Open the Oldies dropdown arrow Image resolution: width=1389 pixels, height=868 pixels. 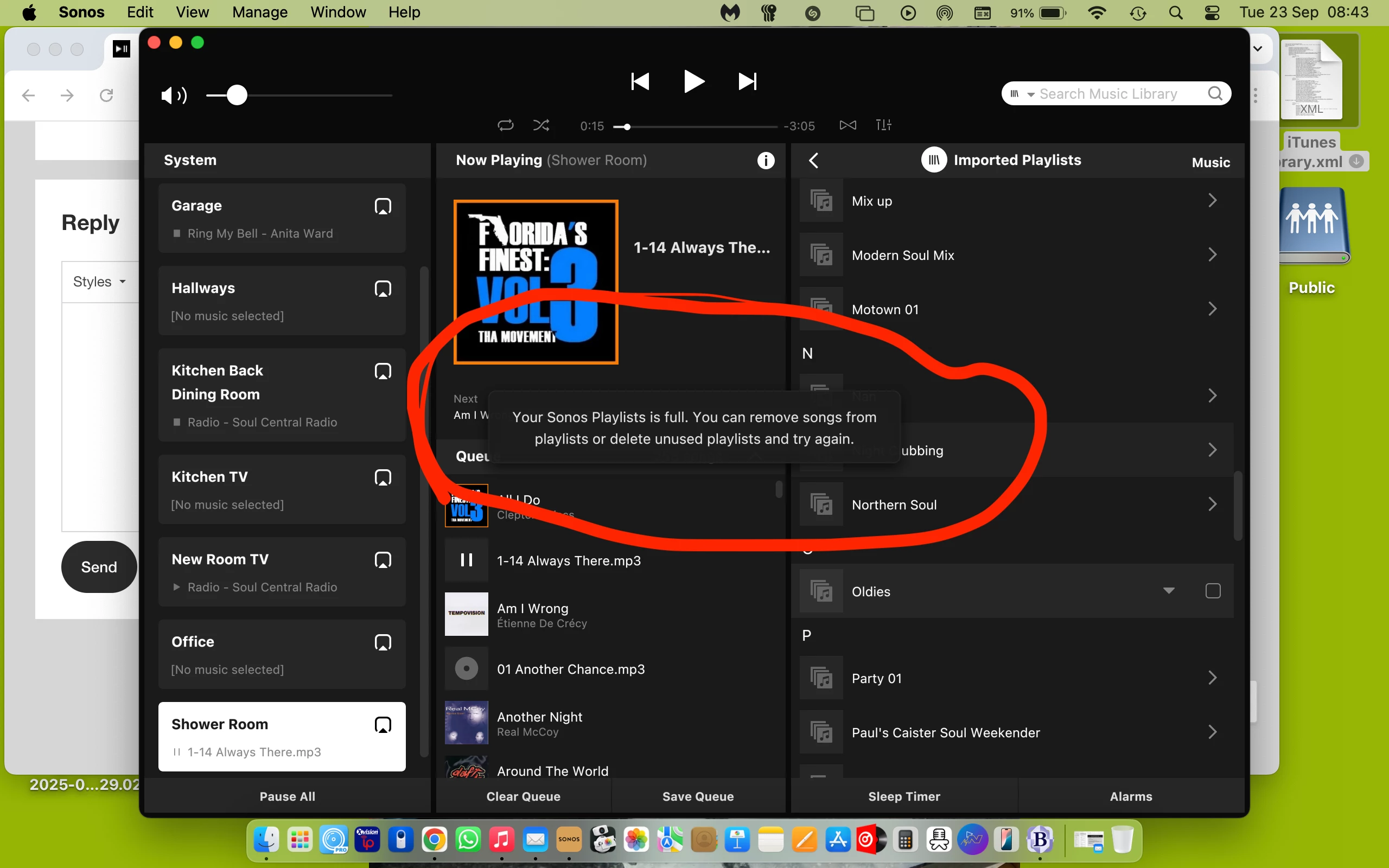click(1169, 591)
